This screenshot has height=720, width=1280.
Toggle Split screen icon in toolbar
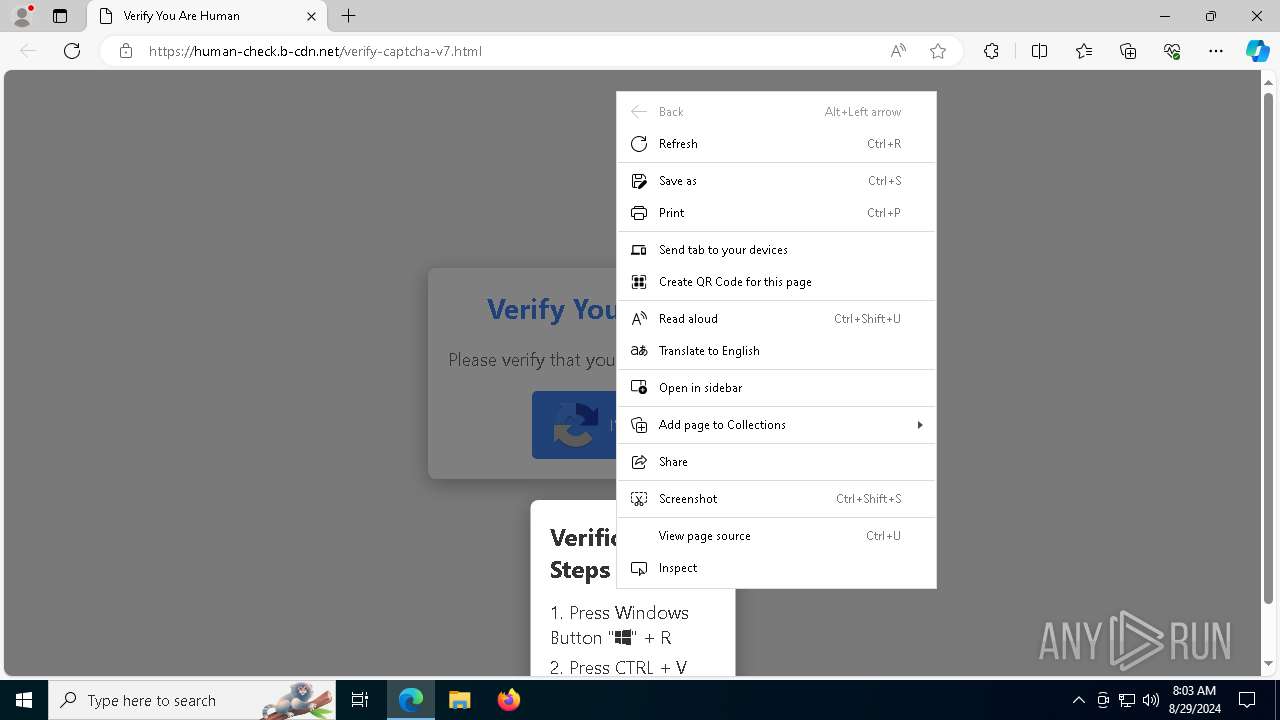coord(1039,51)
